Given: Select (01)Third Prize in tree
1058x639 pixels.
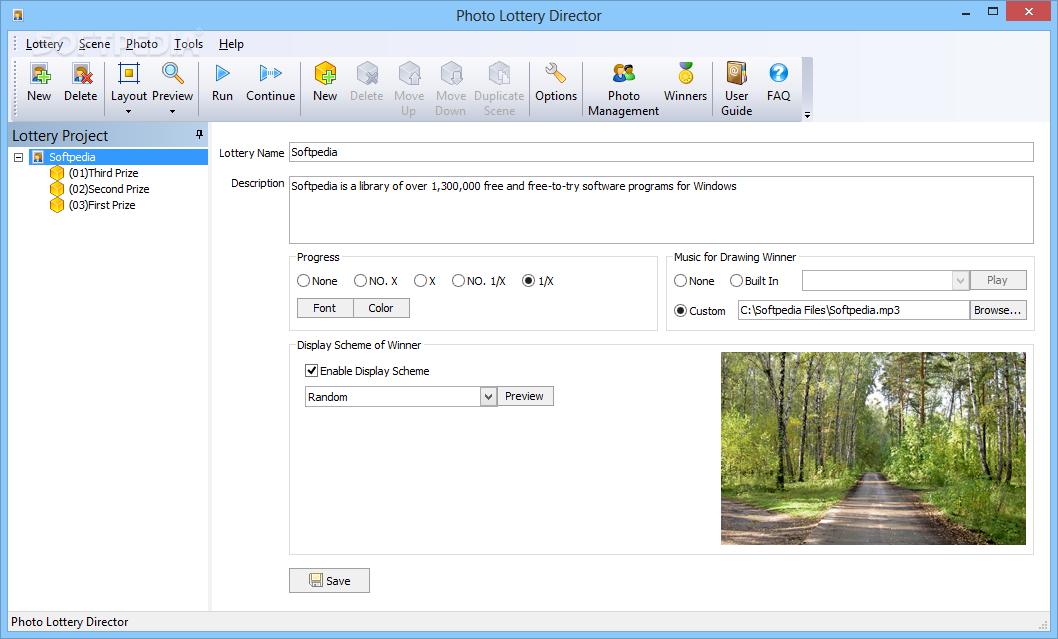Looking at the screenshot, I should [103, 173].
